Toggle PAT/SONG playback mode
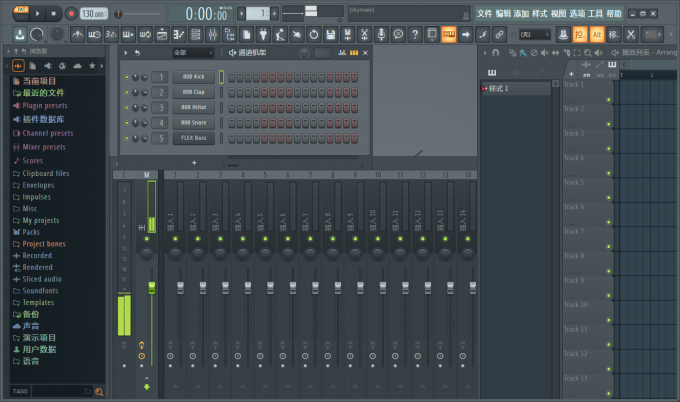Viewport: 680px width, 402px height. click(x=21, y=13)
